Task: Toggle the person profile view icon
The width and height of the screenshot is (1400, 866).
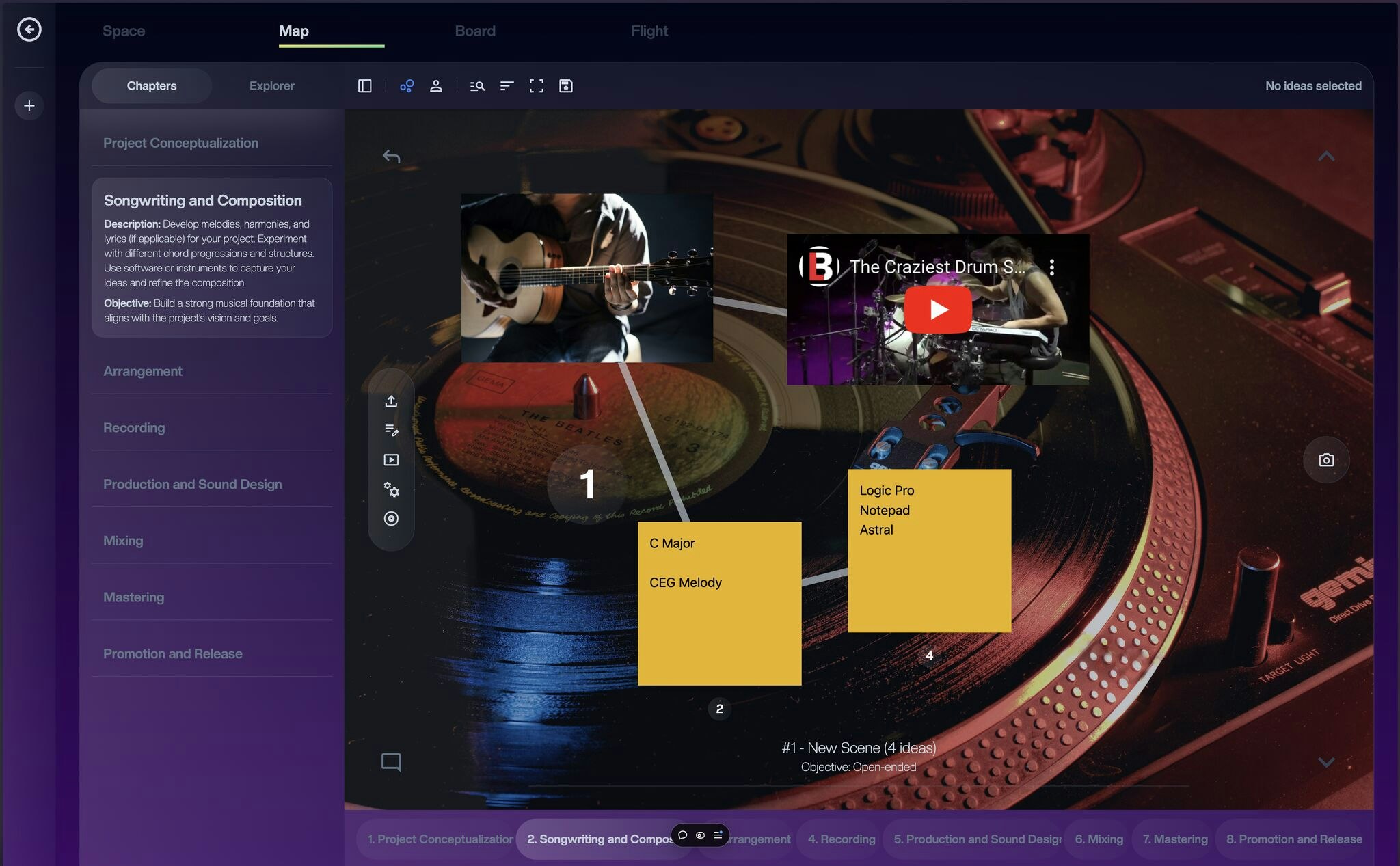Action: (435, 86)
